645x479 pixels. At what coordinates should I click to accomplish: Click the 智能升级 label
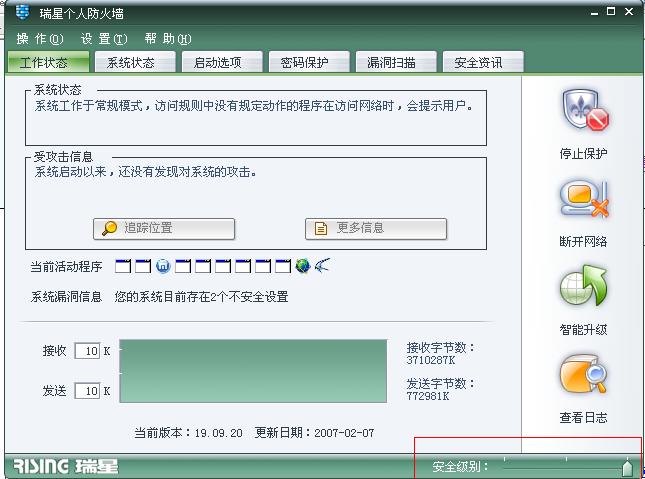(x=583, y=329)
